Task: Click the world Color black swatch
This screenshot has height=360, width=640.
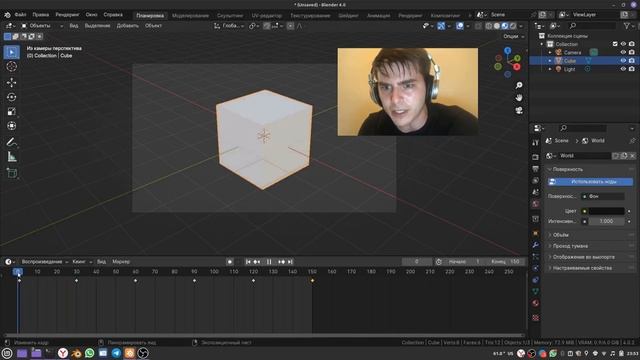Action: (607, 211)
